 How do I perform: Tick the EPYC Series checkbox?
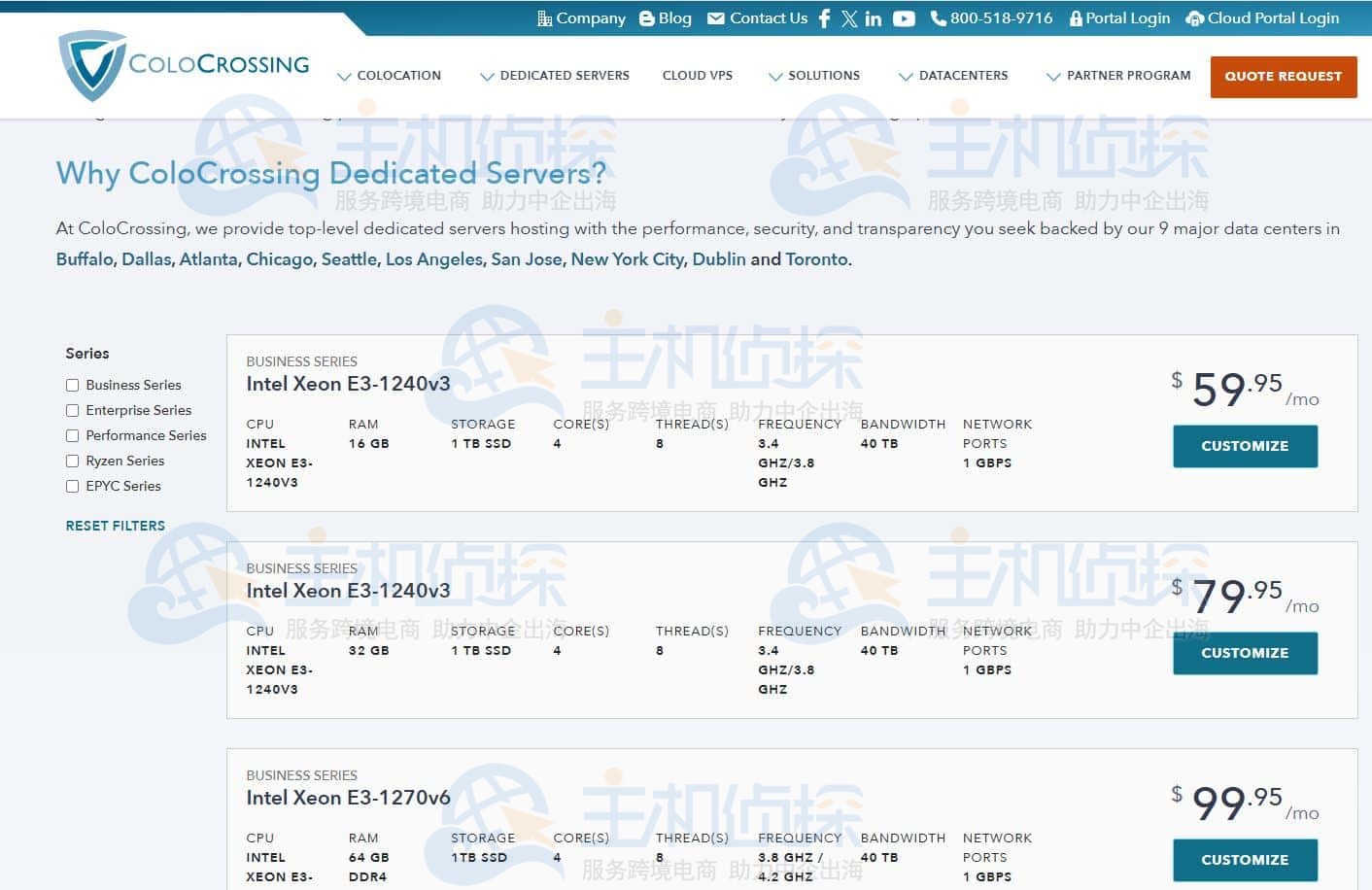tap(72, 486)
